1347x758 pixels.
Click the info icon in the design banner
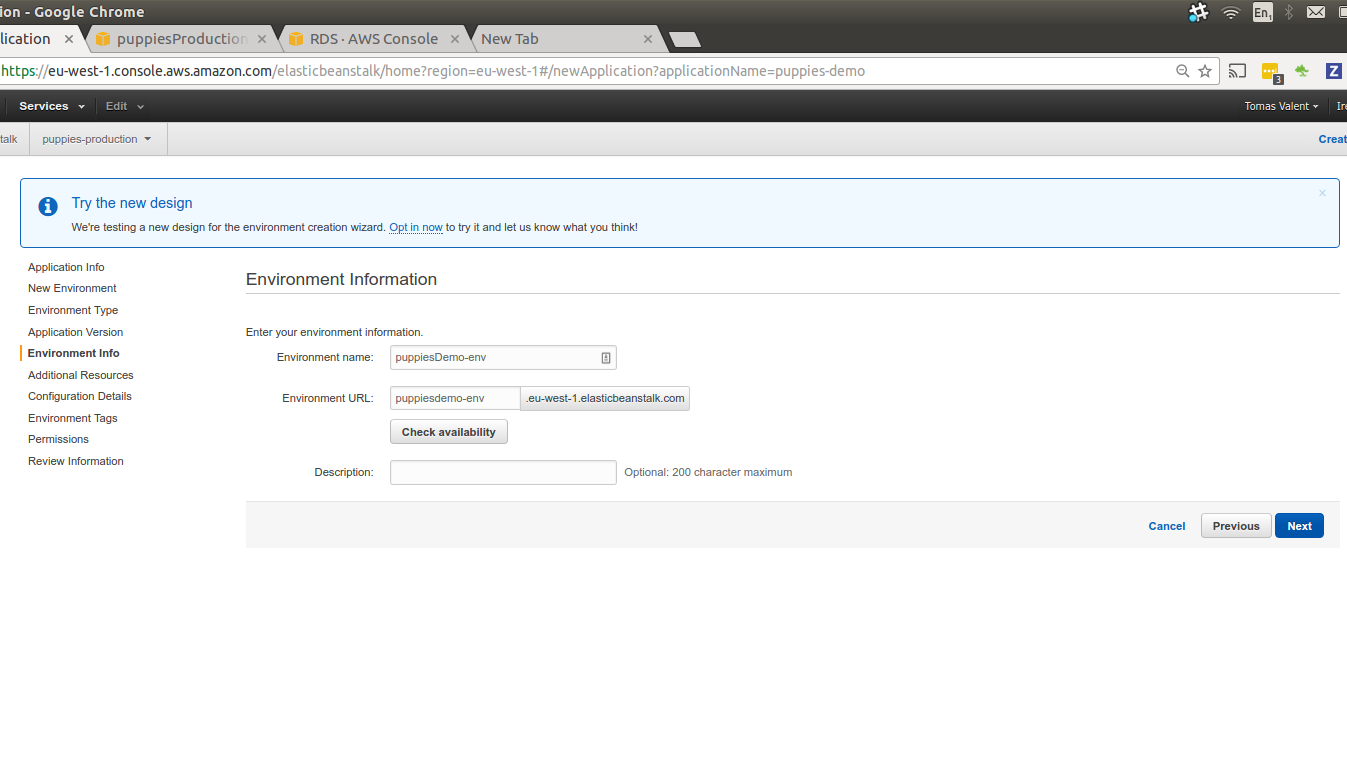click(48, 207)
